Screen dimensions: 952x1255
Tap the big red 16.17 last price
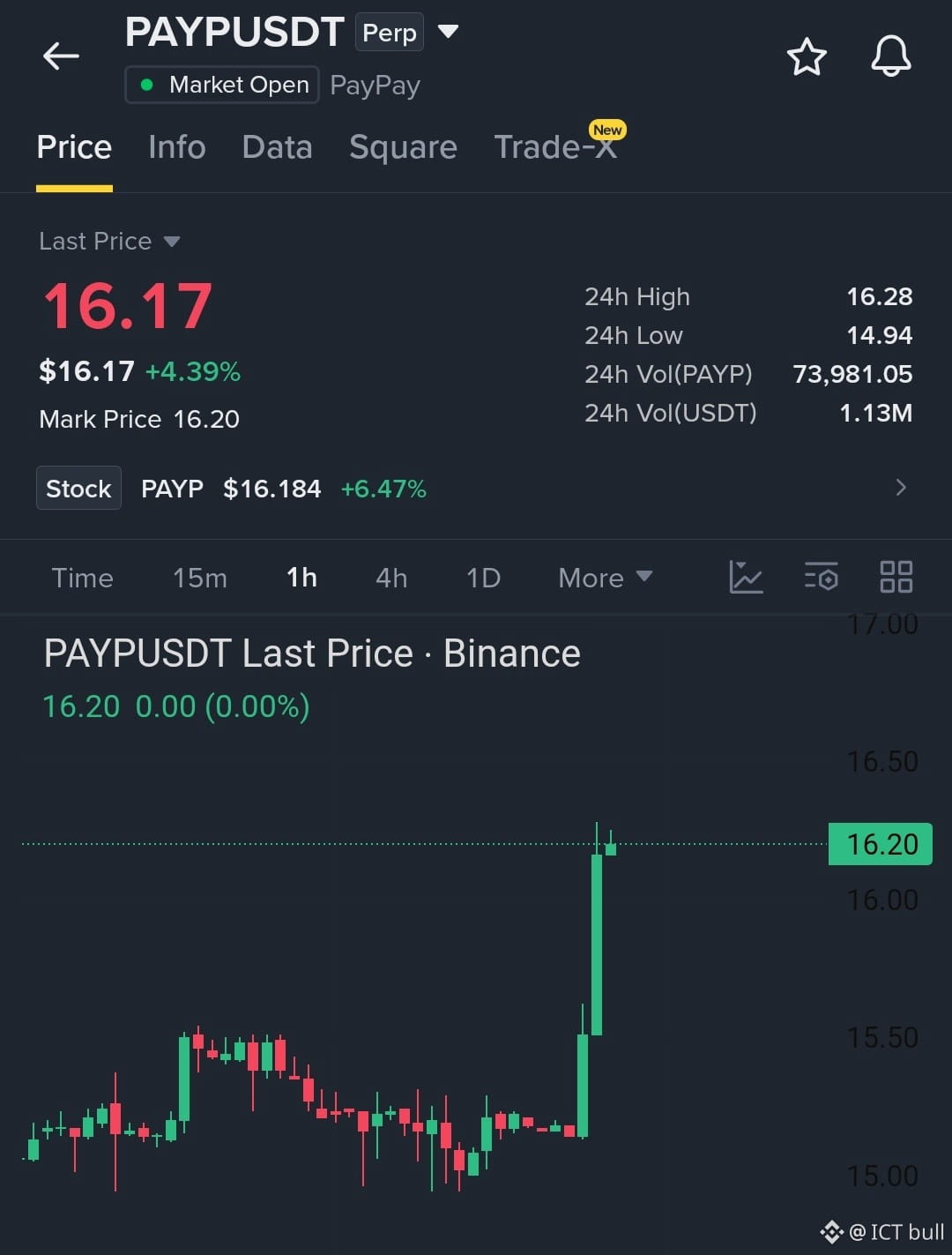128,306
